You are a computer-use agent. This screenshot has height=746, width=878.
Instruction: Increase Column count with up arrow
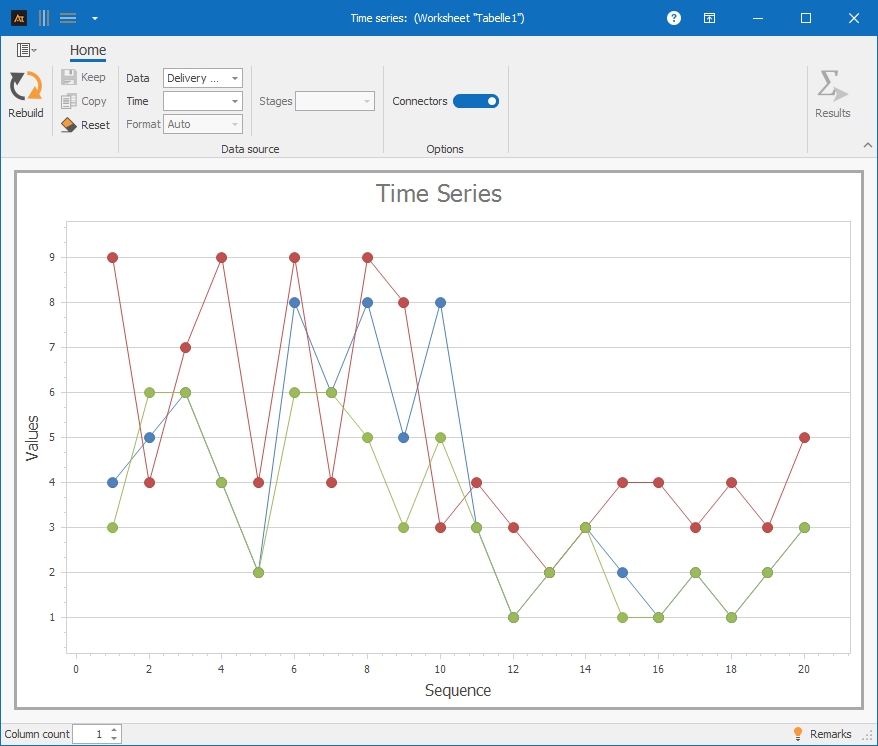115,729
